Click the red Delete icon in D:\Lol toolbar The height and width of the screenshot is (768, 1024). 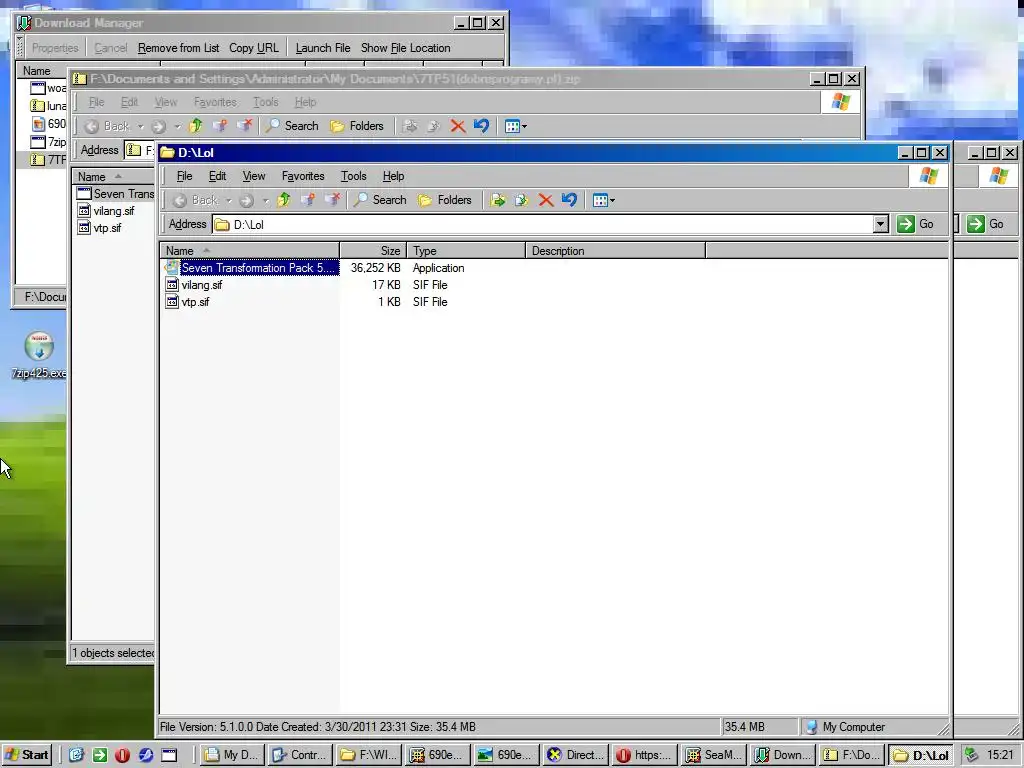point(546,200)
